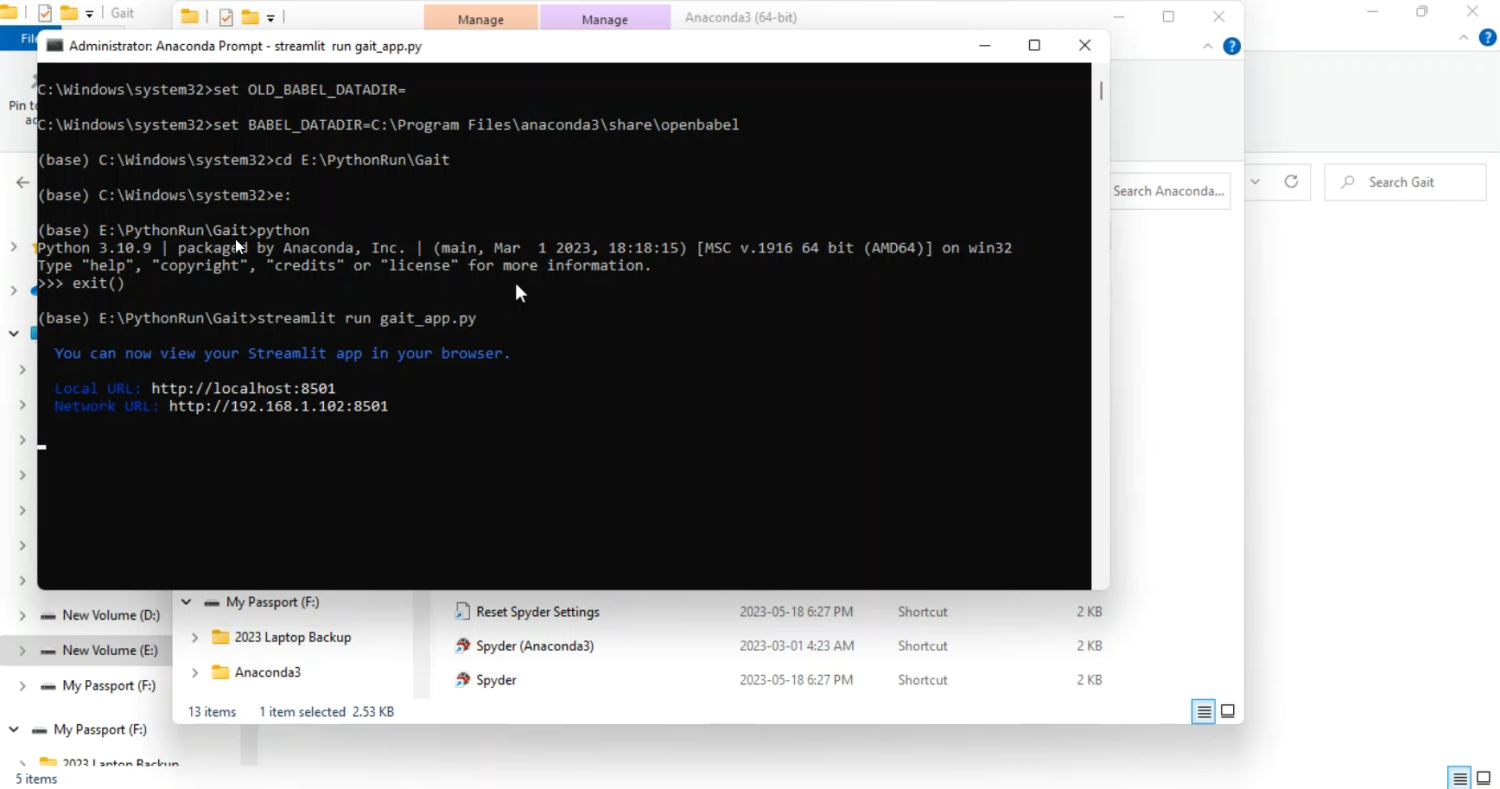Click the Spyder (Anaconda3) shortcut icon
This screenshot has width=1500, height=789.
pyautogui.click(x=463, y=646)
